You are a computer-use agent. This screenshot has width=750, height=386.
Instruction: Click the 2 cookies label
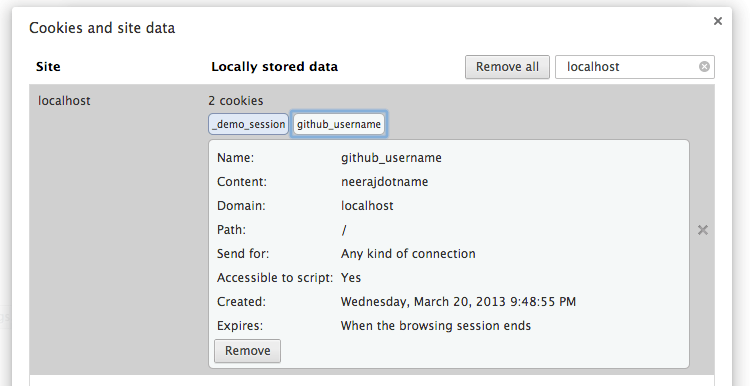click(236, 101)
